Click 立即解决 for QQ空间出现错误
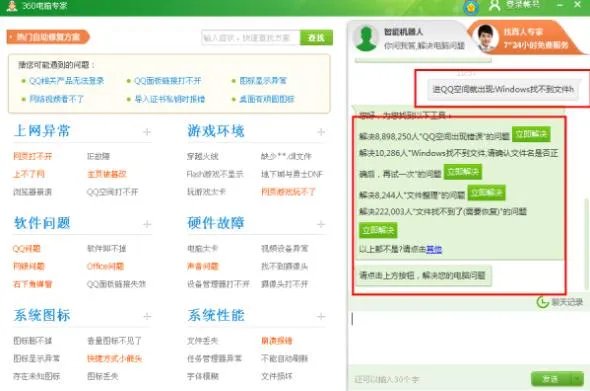590x391 pixels. [531, 134]
